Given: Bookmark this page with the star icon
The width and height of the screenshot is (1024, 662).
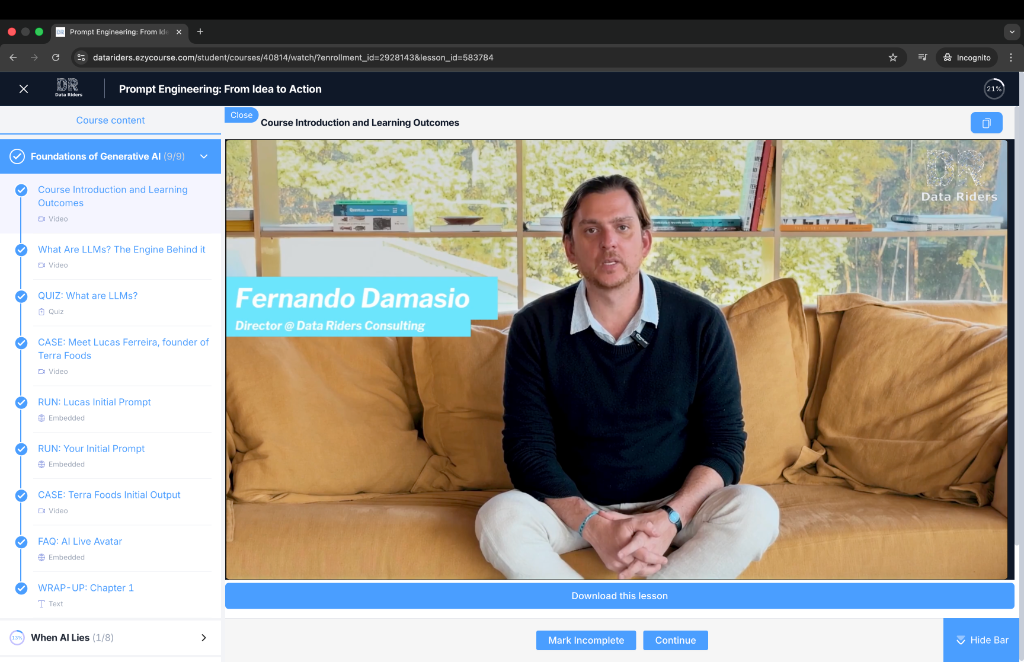Looking at the screenshot, I should [893, 57].
